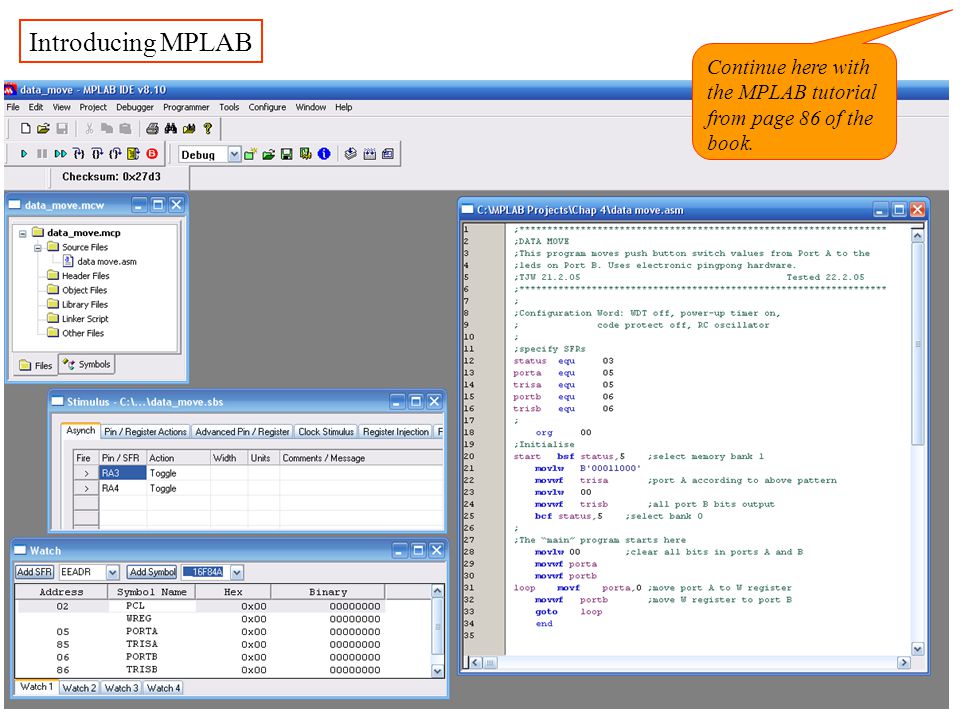Screen dimensions: 960x720
Task: Open the Configure menu
Action: point(267,107)
